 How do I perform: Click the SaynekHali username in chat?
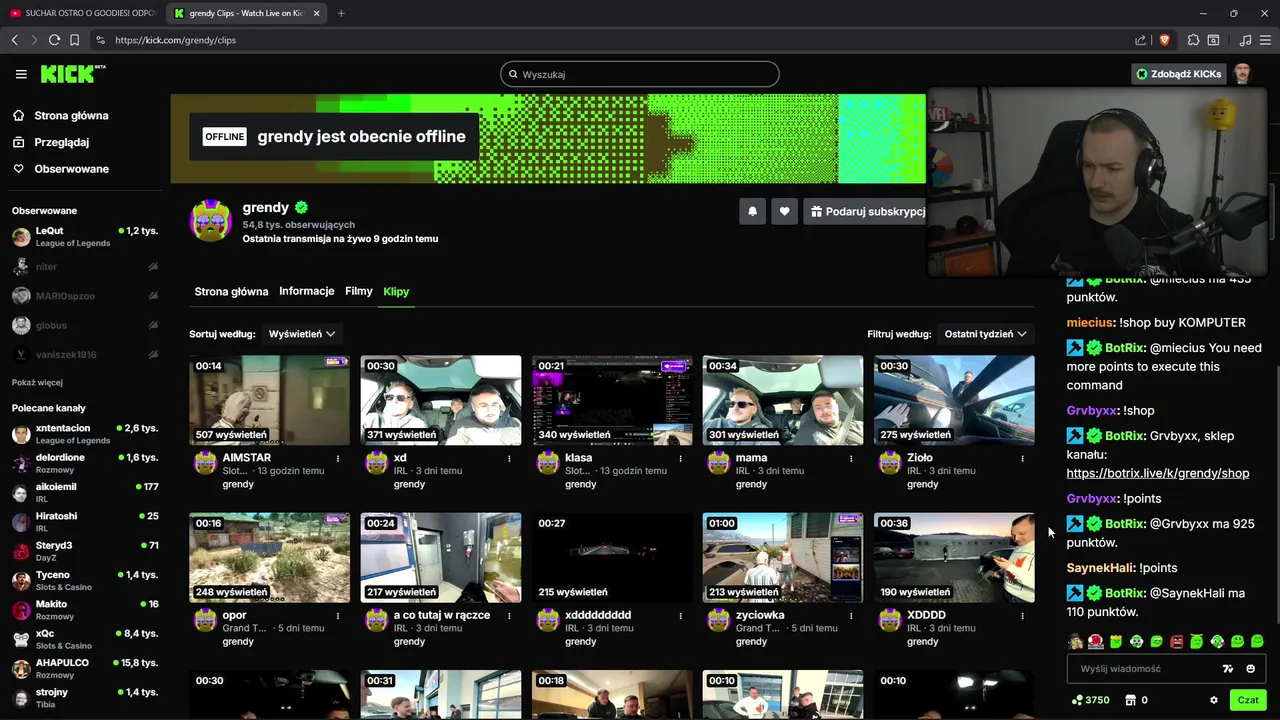(1100, 568)
